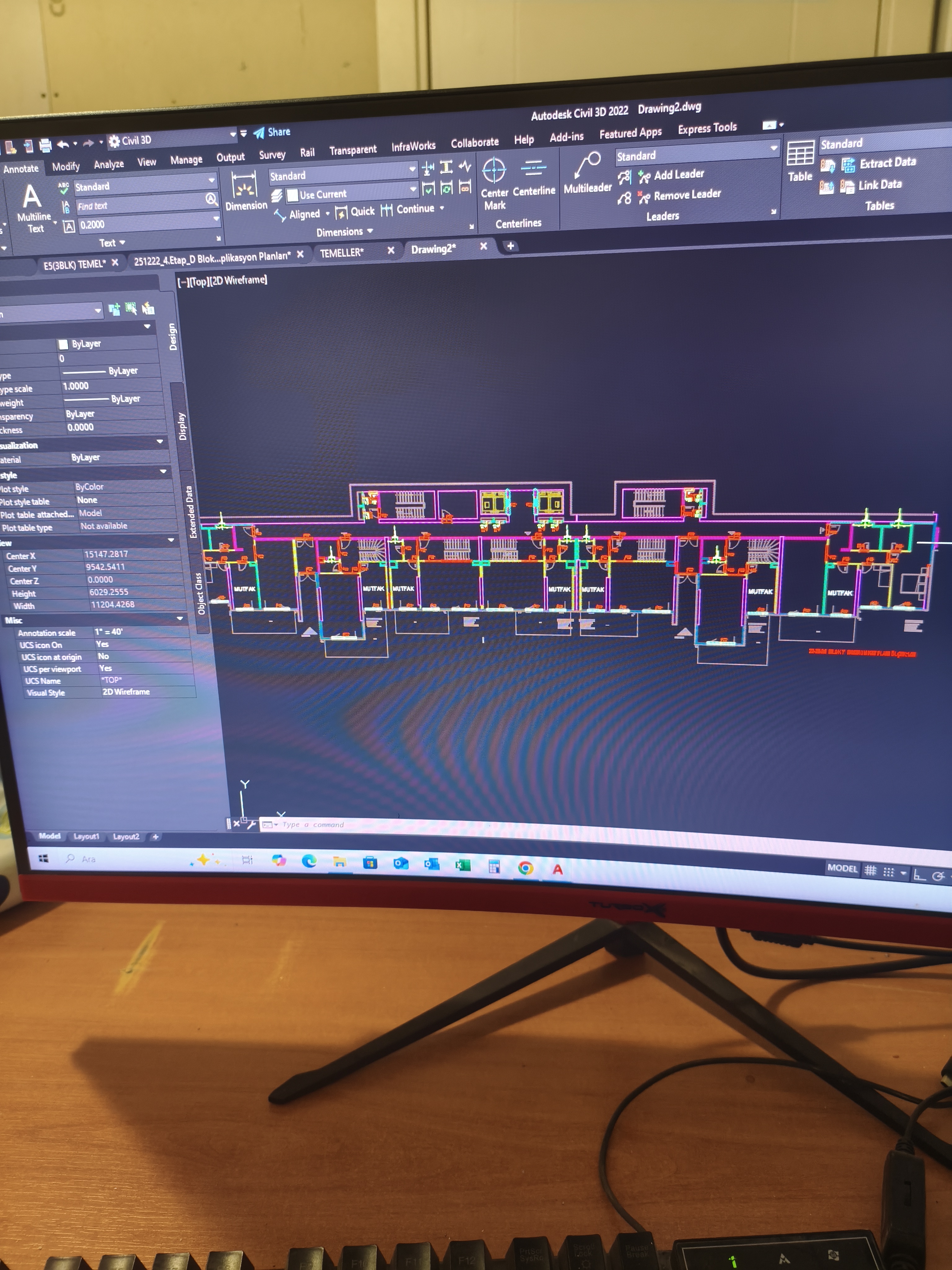
Task: Start the Dimension tool
Action: [x=246, y=191]
